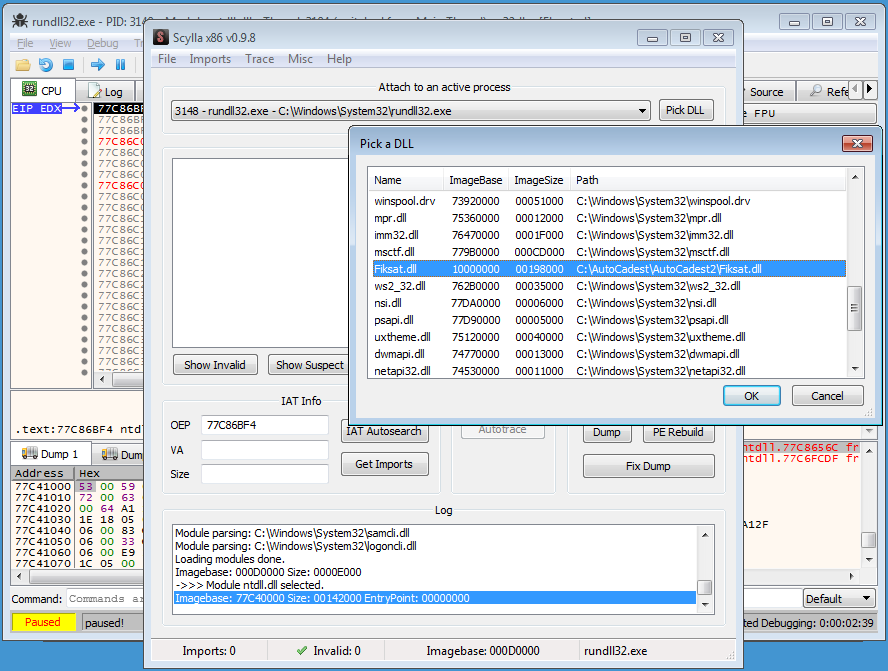Sort DLL list by ImageSize column
This screenshot has width=888, height=671.
(x=539, y=180)
